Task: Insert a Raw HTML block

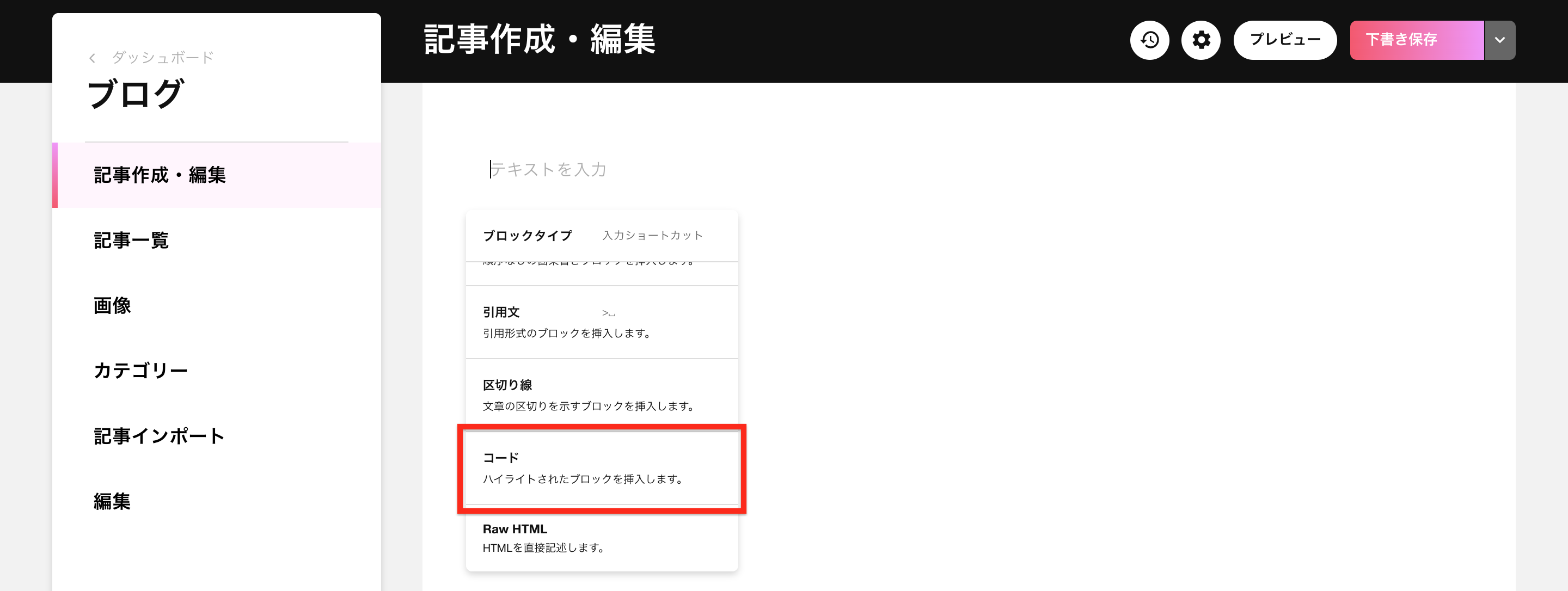Action: (602, 538)
